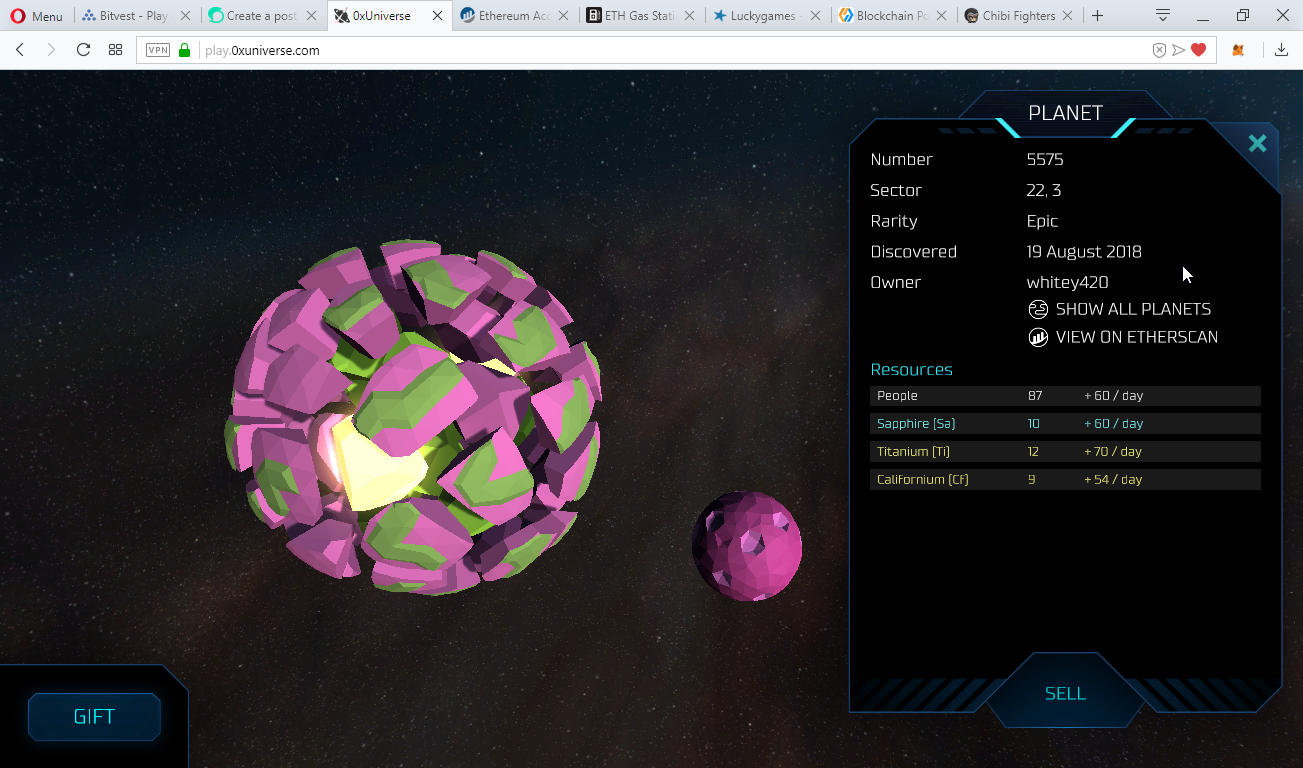Screen dimensions: 1303x768
Task: Open a new browser tab
Action: pyautogui.click(x=1097, y=16)
